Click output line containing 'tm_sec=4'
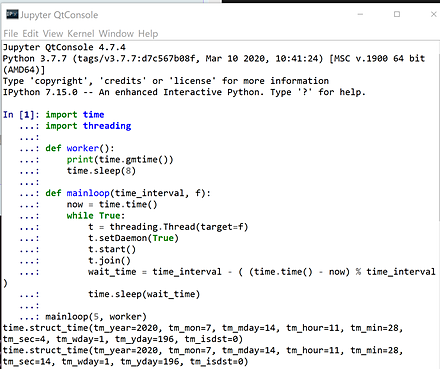Image resolution: width=440 pixels, height=369 pixels. pyautogui.click(x=123, y=339)
